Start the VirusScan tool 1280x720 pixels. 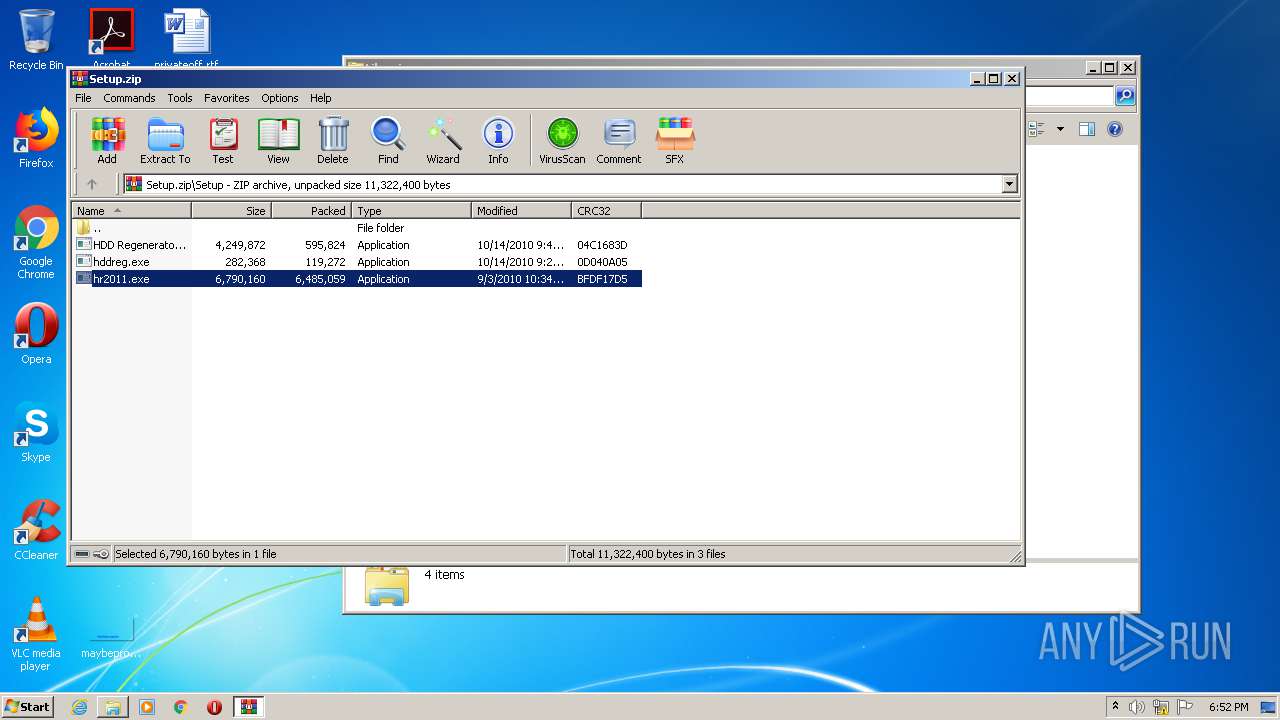[x=562, y=140]
